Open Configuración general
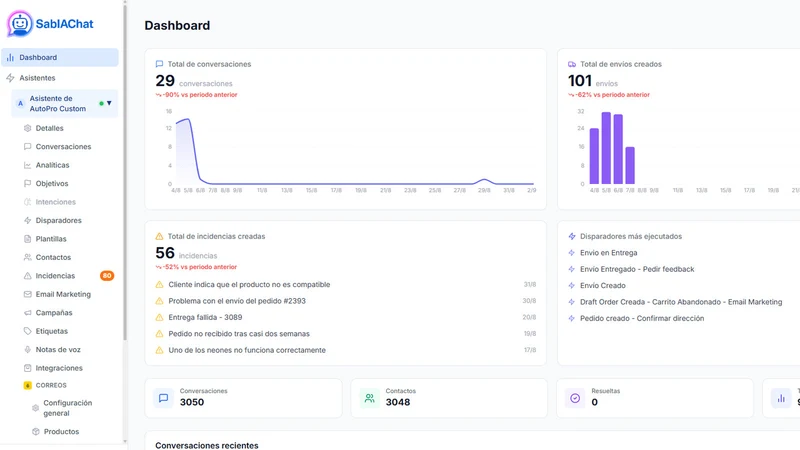This screenshot has height=450, width=800. (x=67, y=408)
